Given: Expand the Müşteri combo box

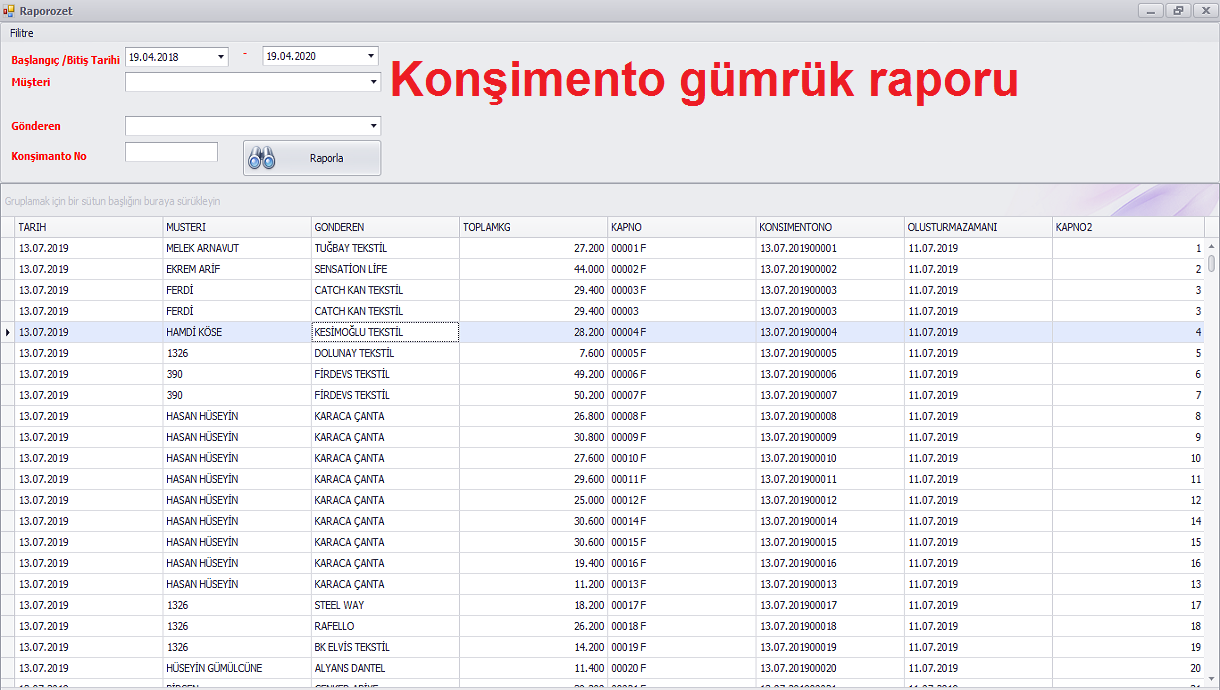Looking at the screenshot, I should tap(373, 82).
